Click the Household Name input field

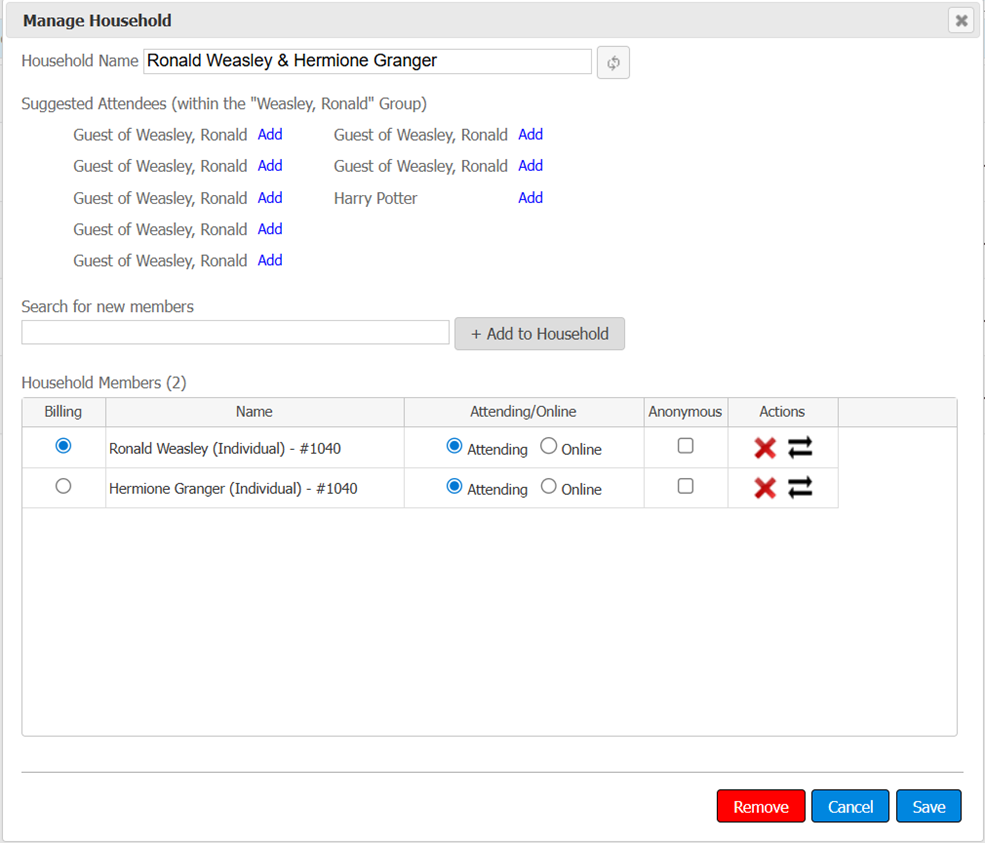[367, 61]
